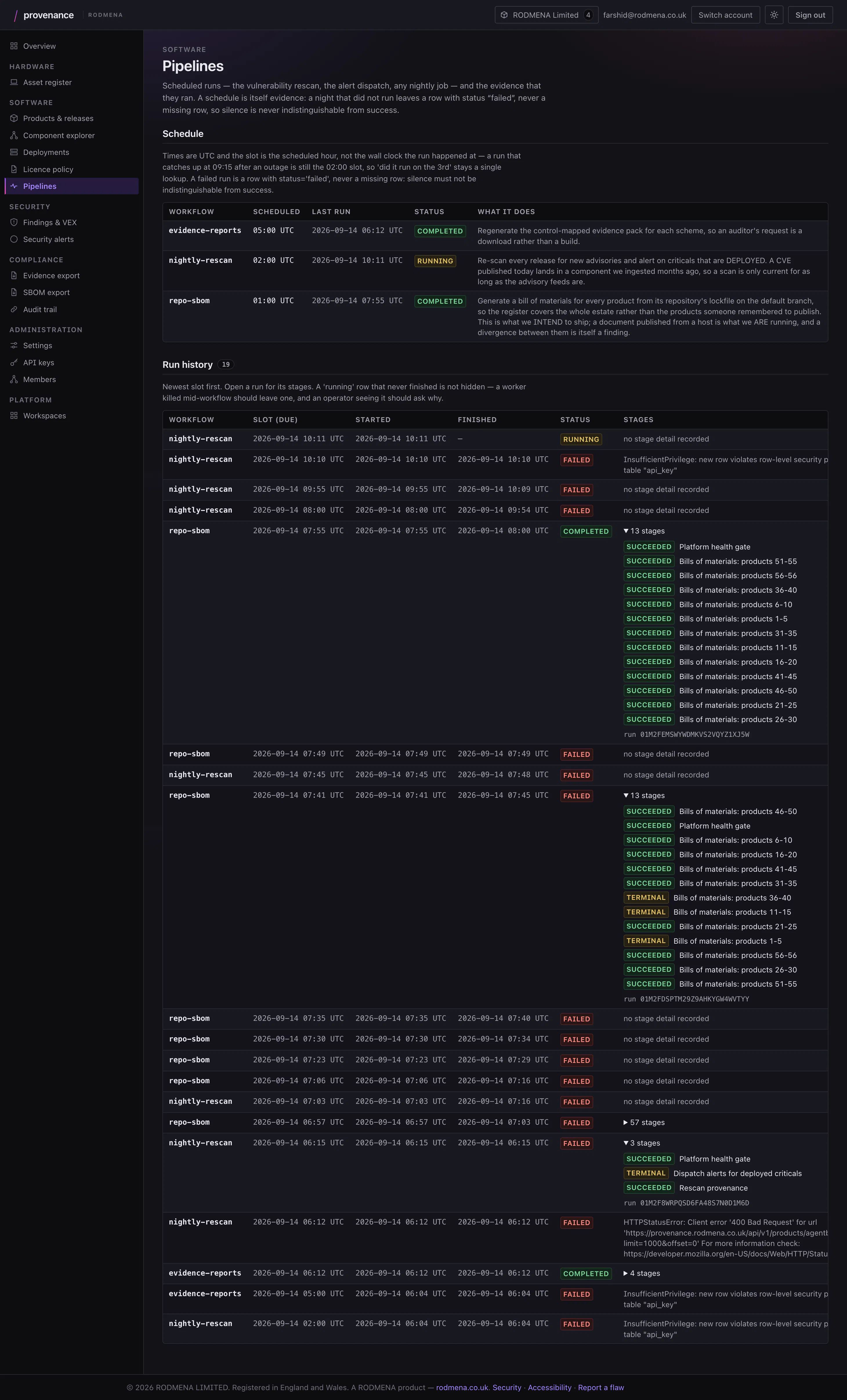Click the Component explorer branch icon
Viewport: 847px width, 1400px height.
[14, 135]
